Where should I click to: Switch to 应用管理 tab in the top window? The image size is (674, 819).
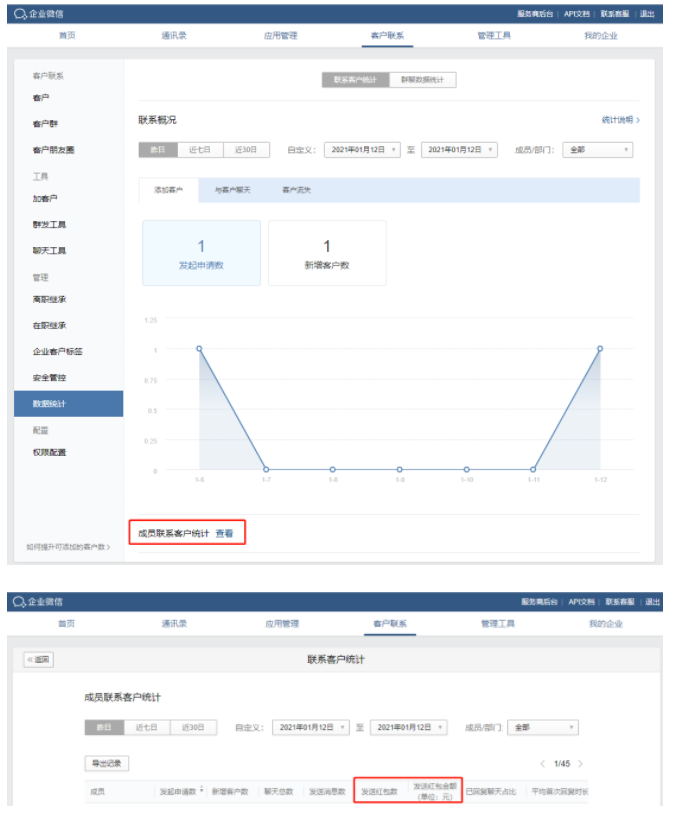[x=281, y=36]
